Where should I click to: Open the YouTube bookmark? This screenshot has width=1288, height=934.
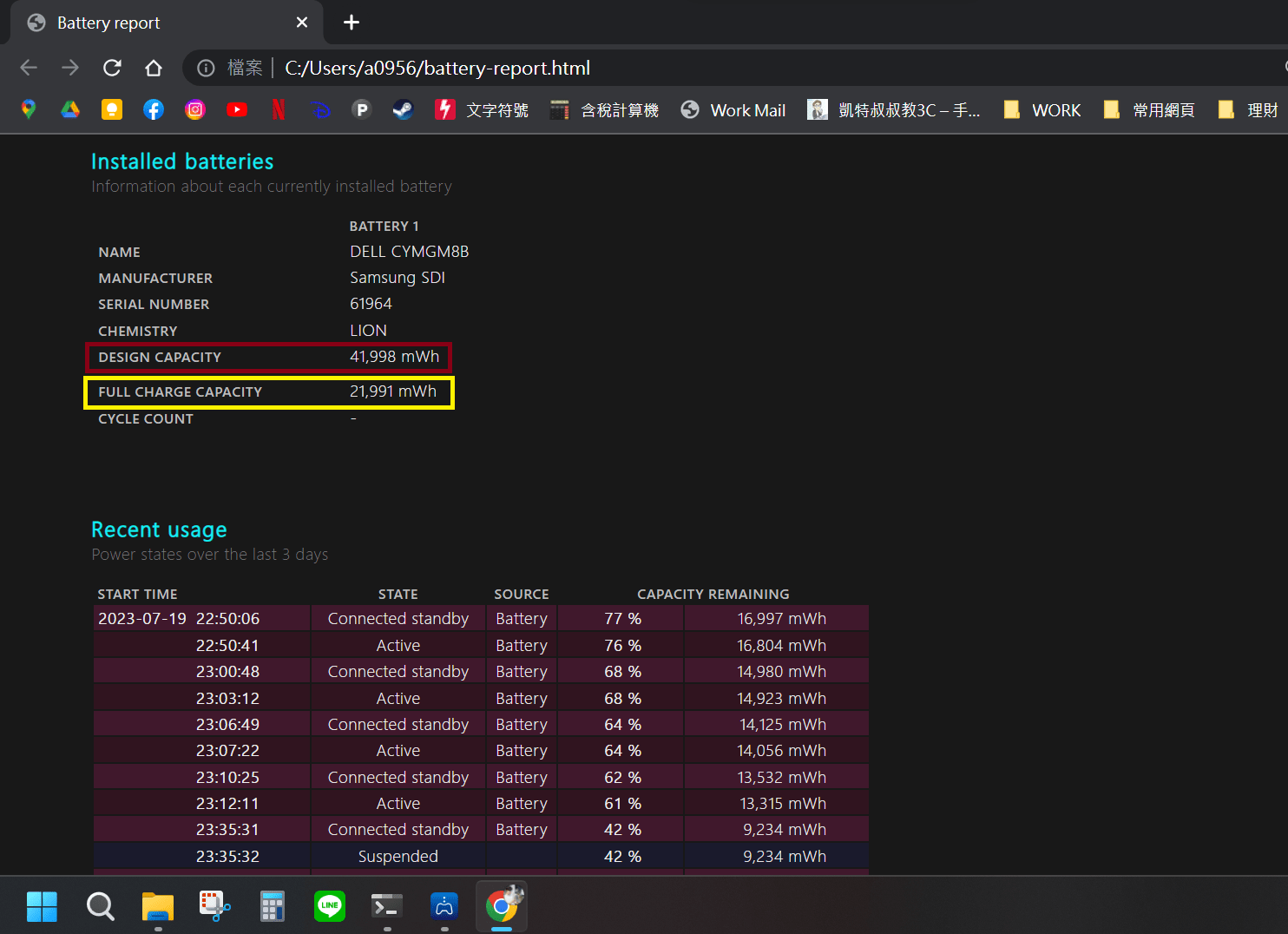pyautogui.click(x=237, y=109)
